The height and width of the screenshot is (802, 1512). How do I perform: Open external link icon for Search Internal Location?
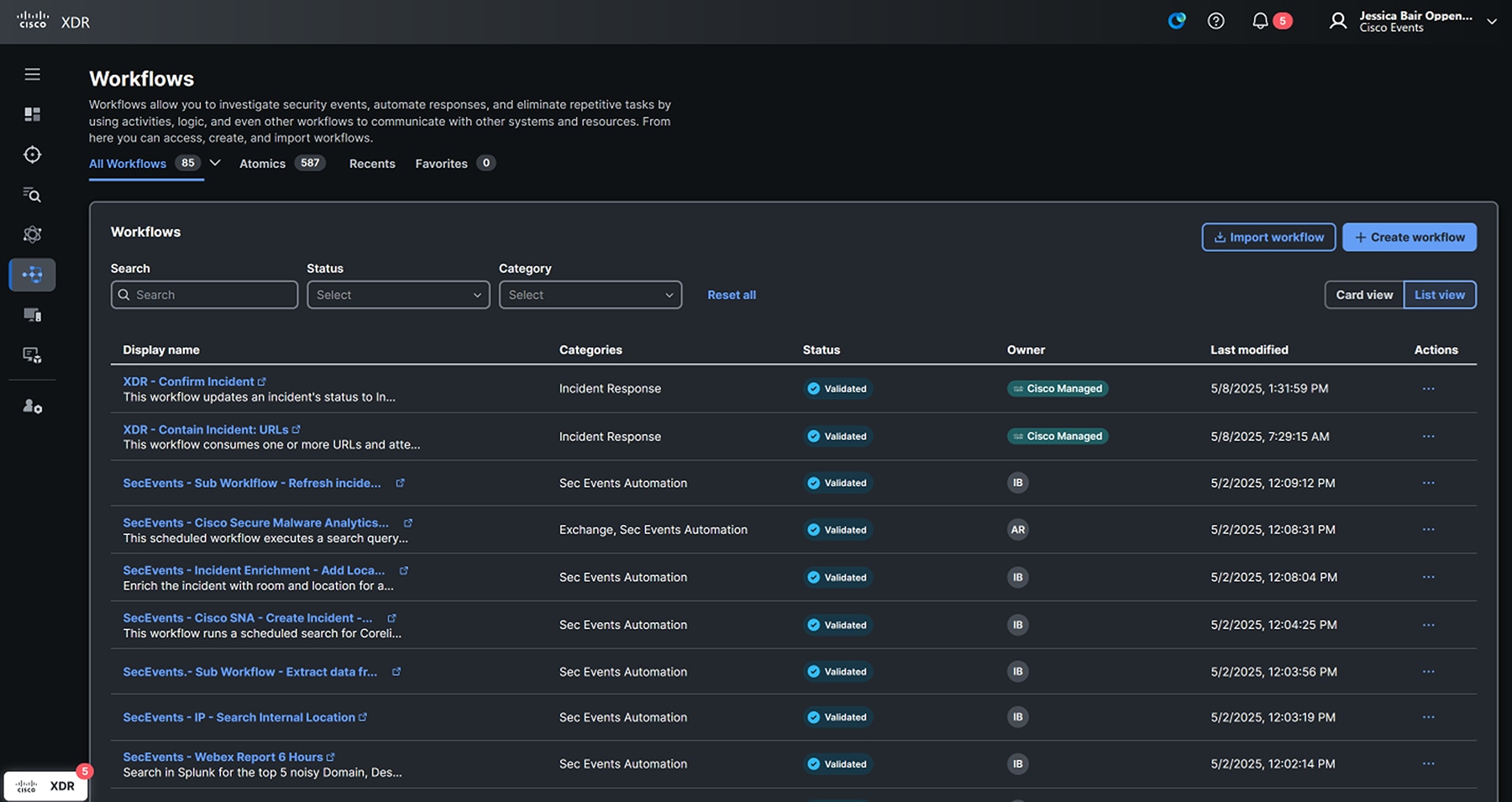363,717
